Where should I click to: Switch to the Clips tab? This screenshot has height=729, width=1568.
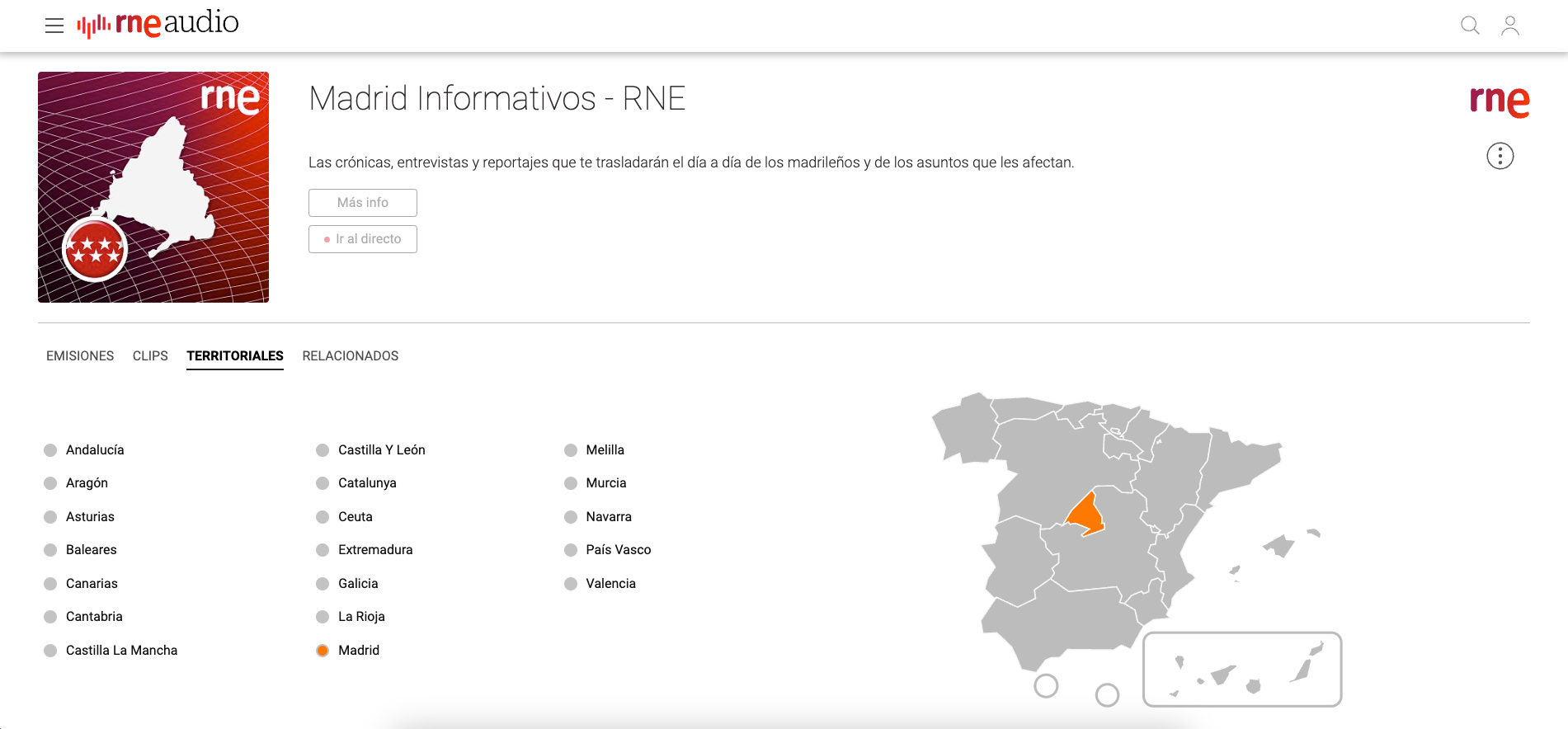click(150, 355)
